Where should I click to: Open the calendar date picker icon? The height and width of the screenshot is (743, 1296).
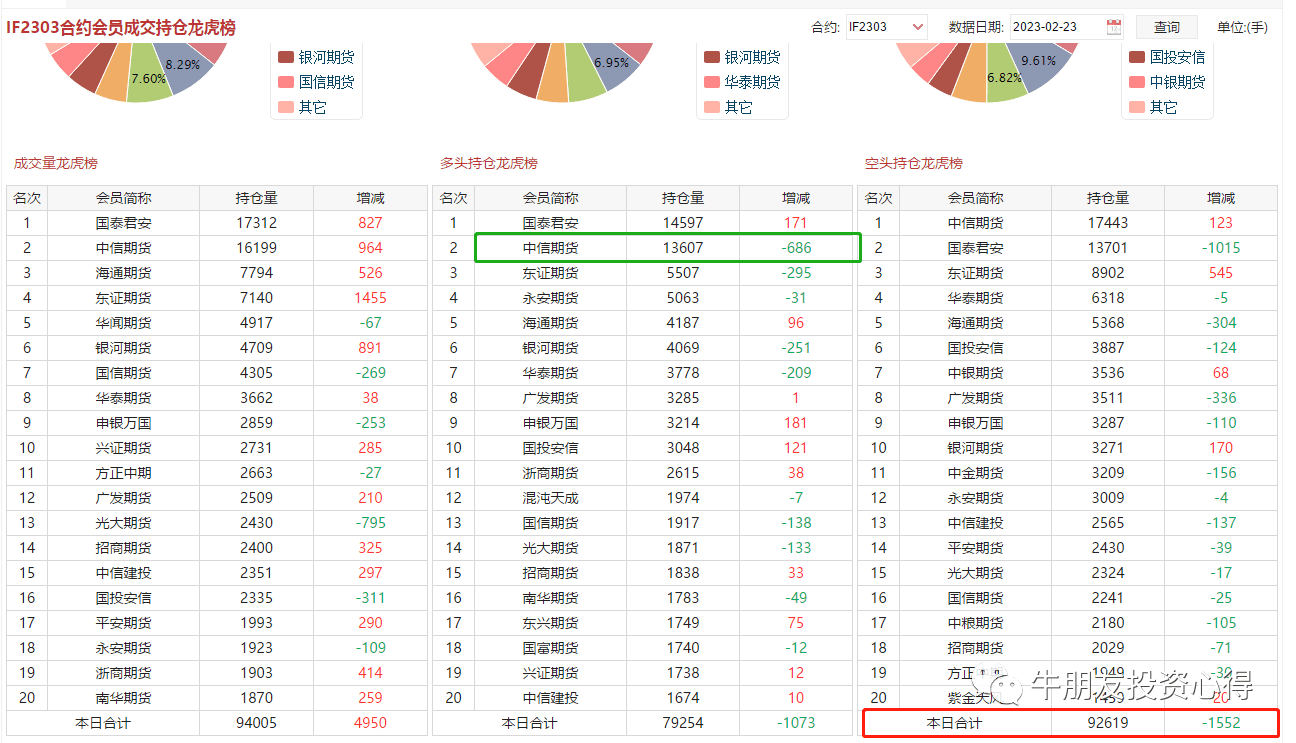(x=1114, y=27)
